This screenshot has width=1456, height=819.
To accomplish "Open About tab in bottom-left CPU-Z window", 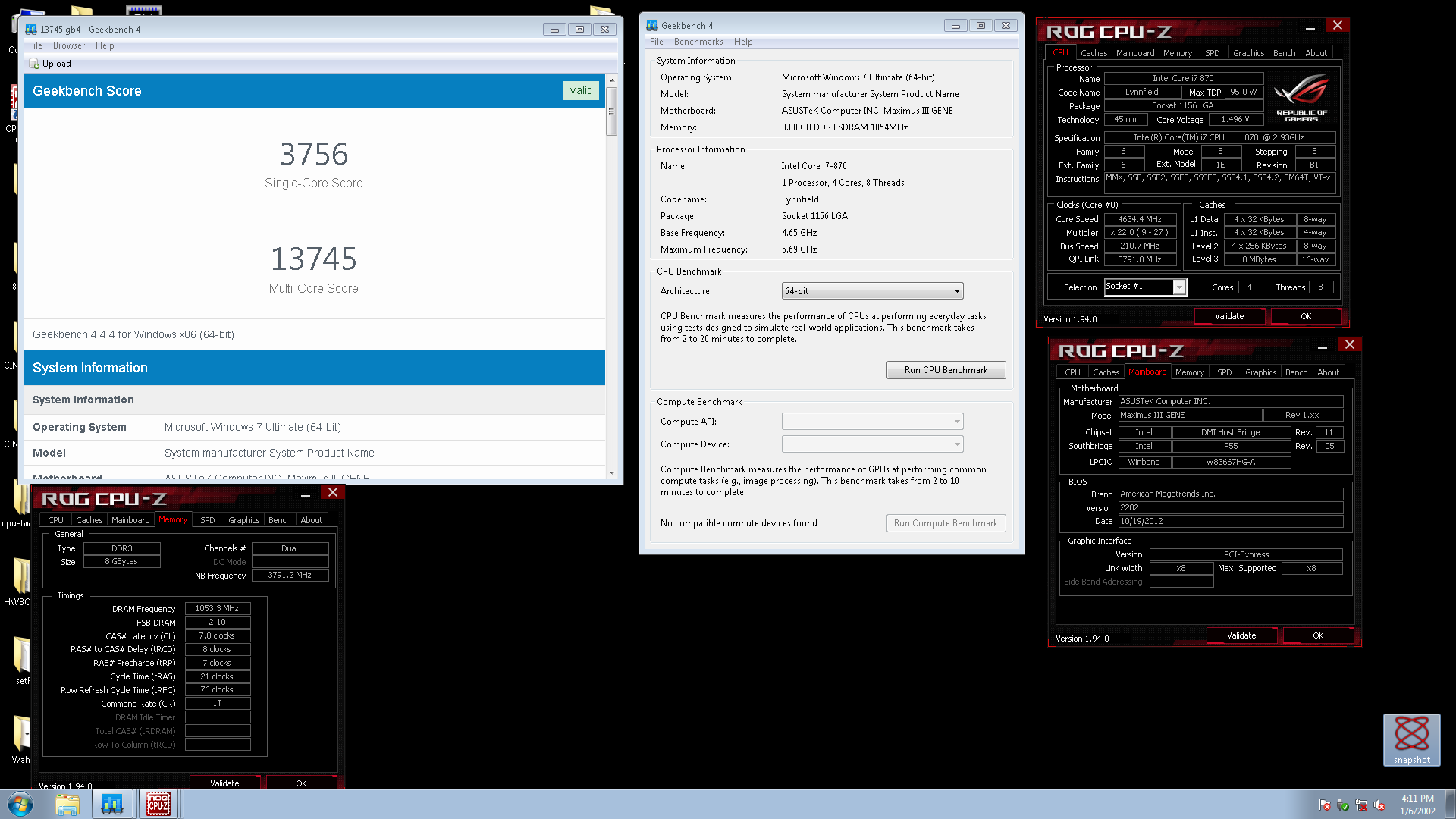I will click(312, 520).
